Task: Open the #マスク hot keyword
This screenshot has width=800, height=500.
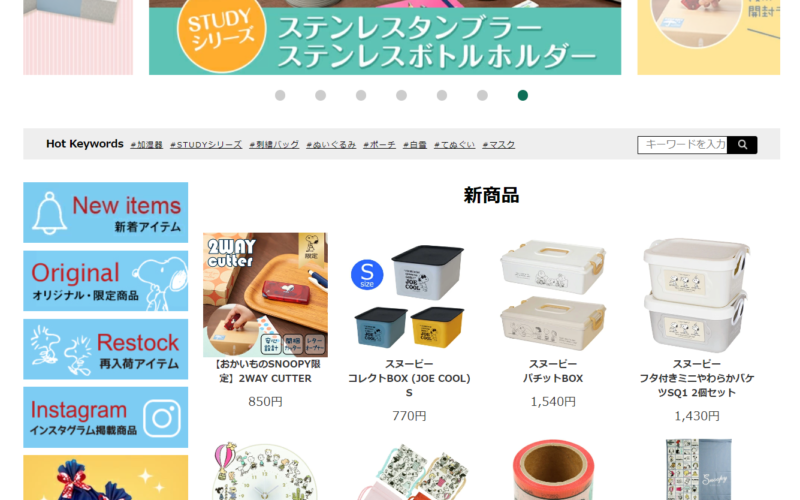Action: (x=498, y=145)
